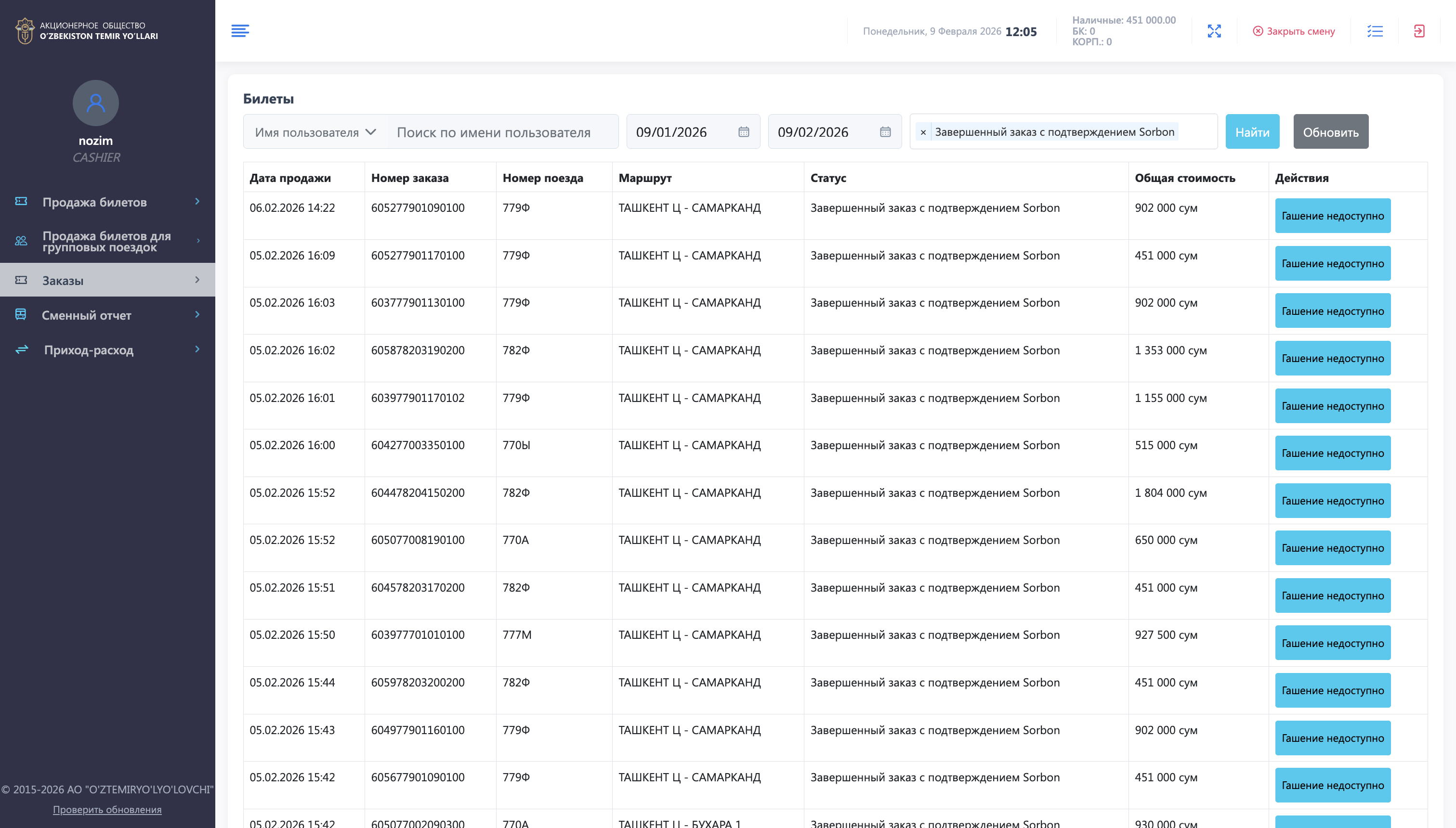Image resolution: width=1456 pixels, height=828 pixels.
Task: Expand the Сменный отчет section chevron
Action: pyautogui.click(x=197, y=314)
